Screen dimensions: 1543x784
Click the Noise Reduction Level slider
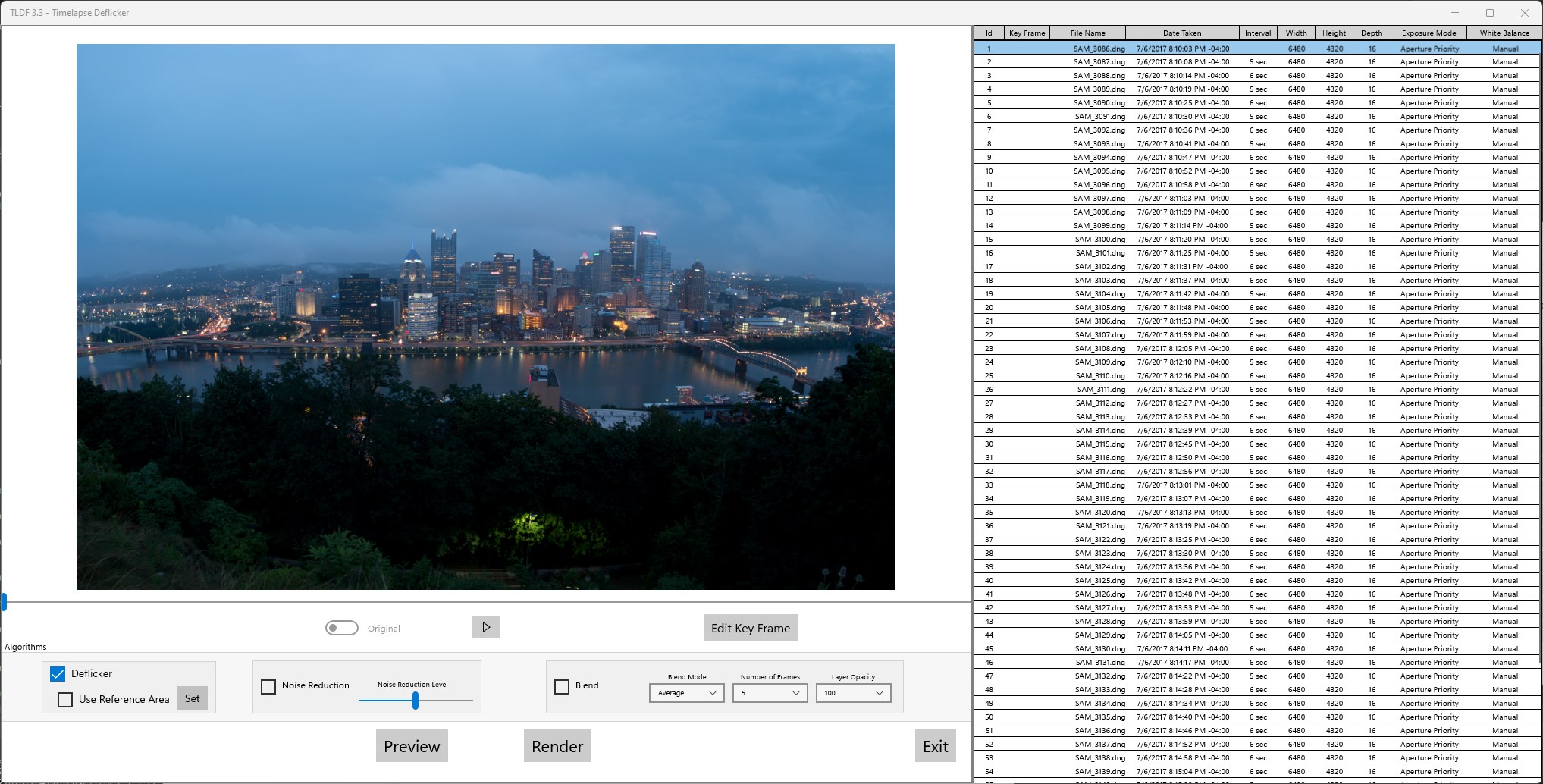click(416, 701)
